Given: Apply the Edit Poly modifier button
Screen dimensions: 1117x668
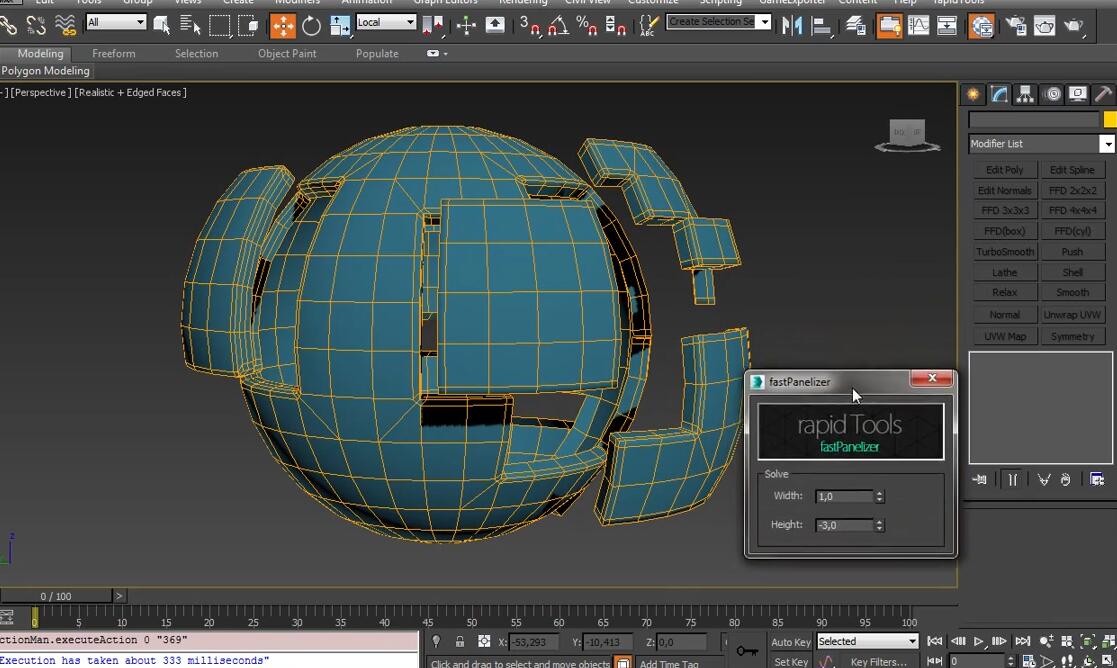Looking at the screenshot, I should (1004, 169).
